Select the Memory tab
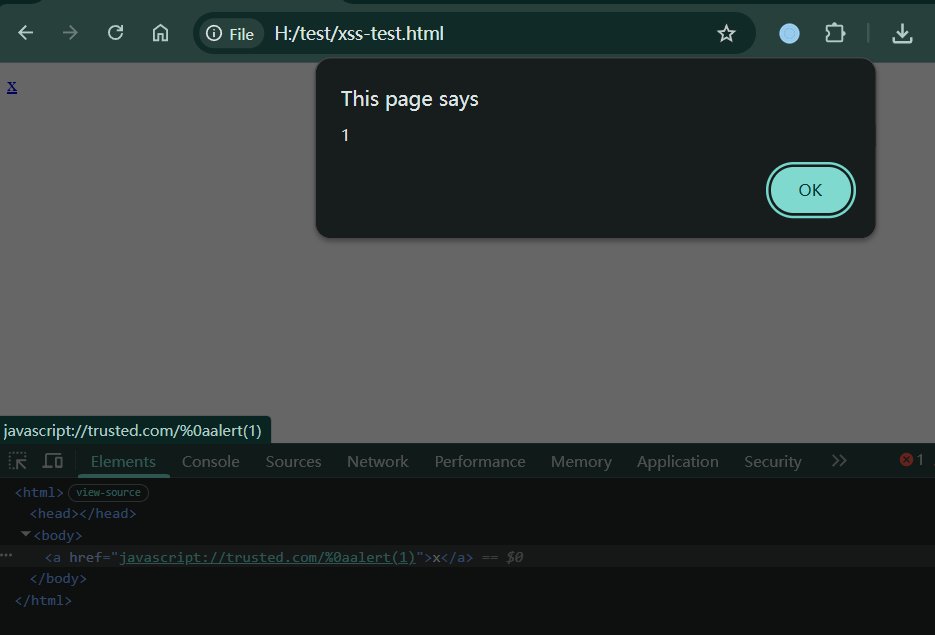This screenshot has width=935, height=635. click(581, 461)
